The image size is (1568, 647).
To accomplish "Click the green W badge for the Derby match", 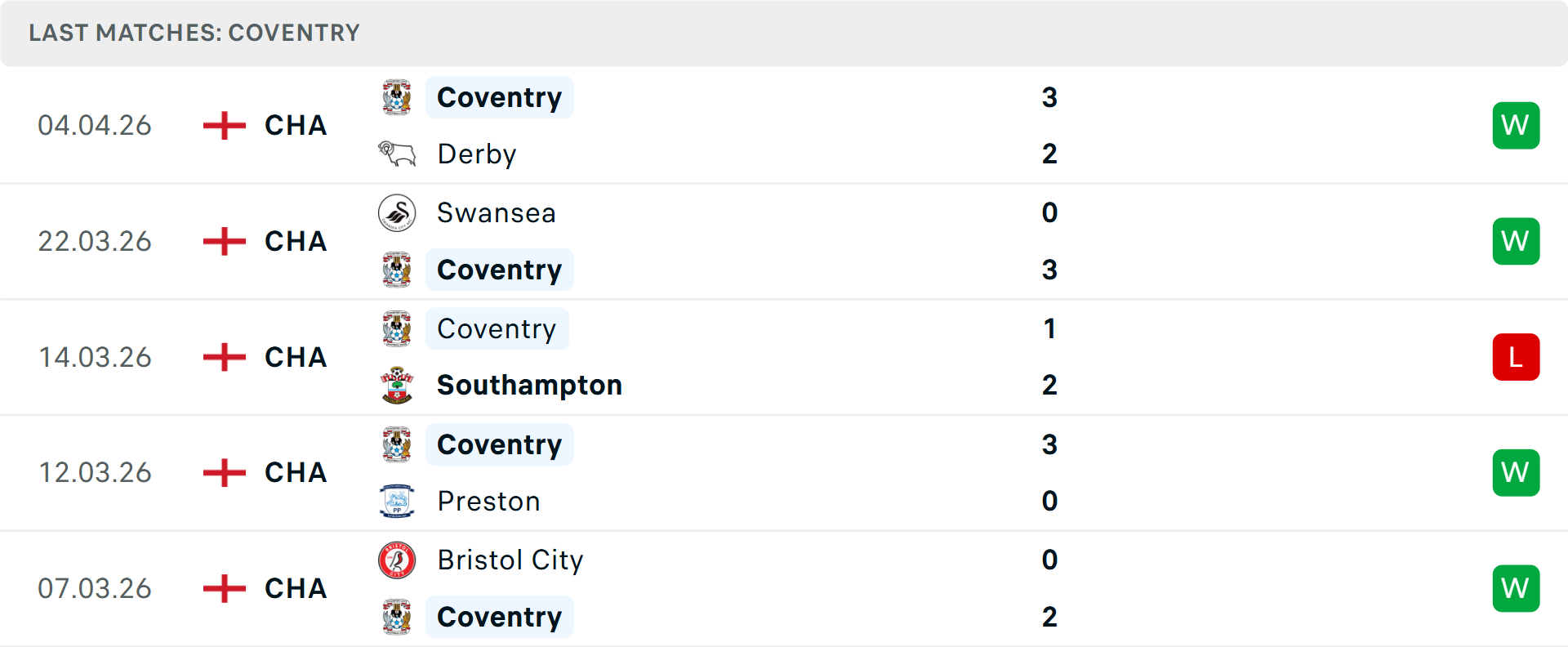I will coord(1516,125).
